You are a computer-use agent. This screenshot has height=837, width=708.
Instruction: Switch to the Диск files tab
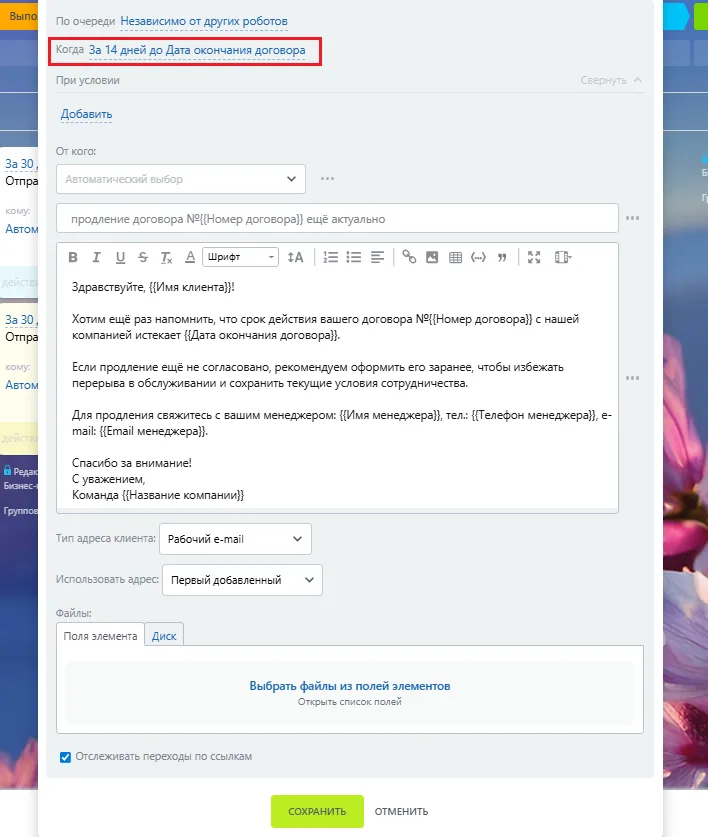[x=164, y=636]
